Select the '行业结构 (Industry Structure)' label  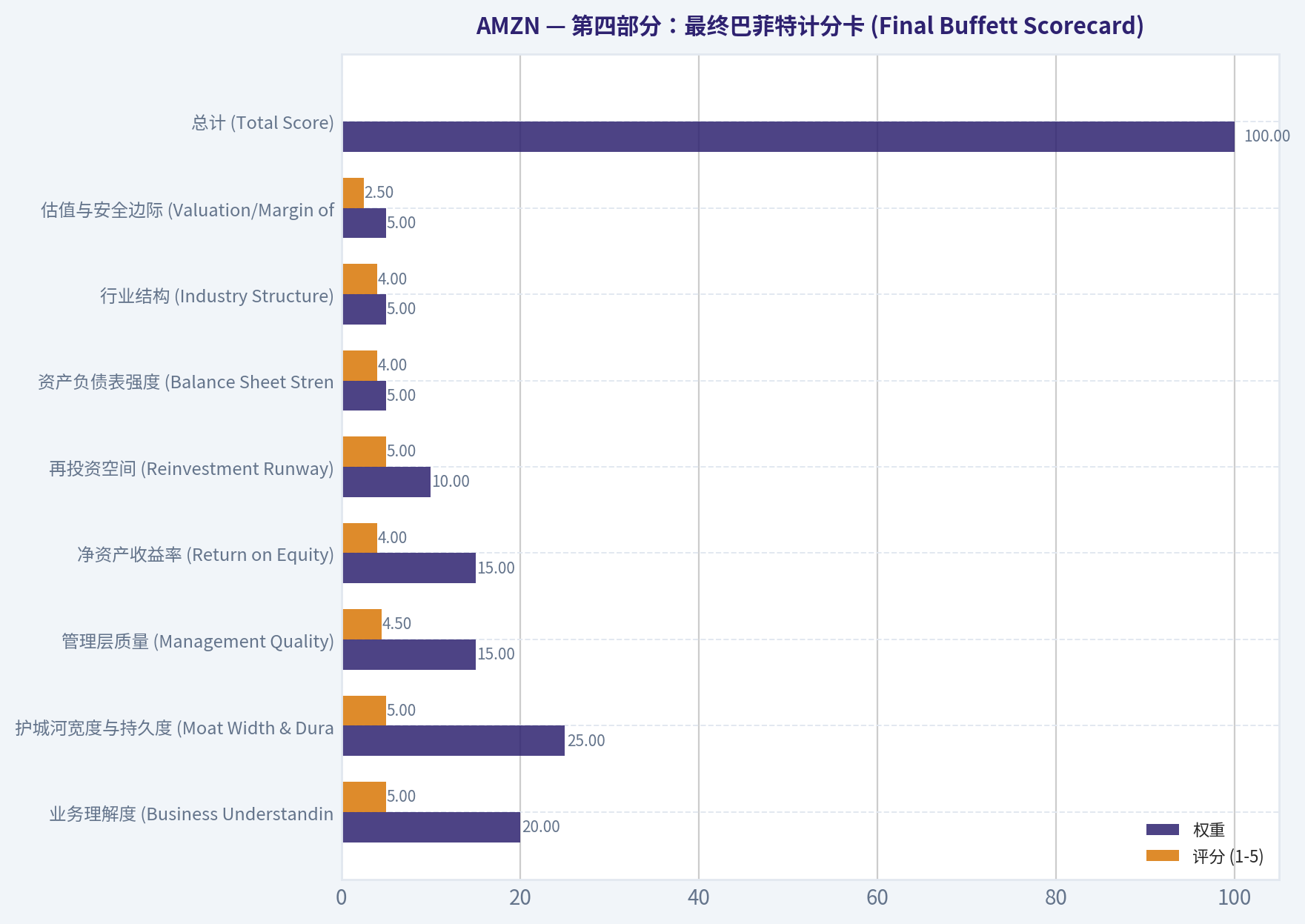(217, 296)
